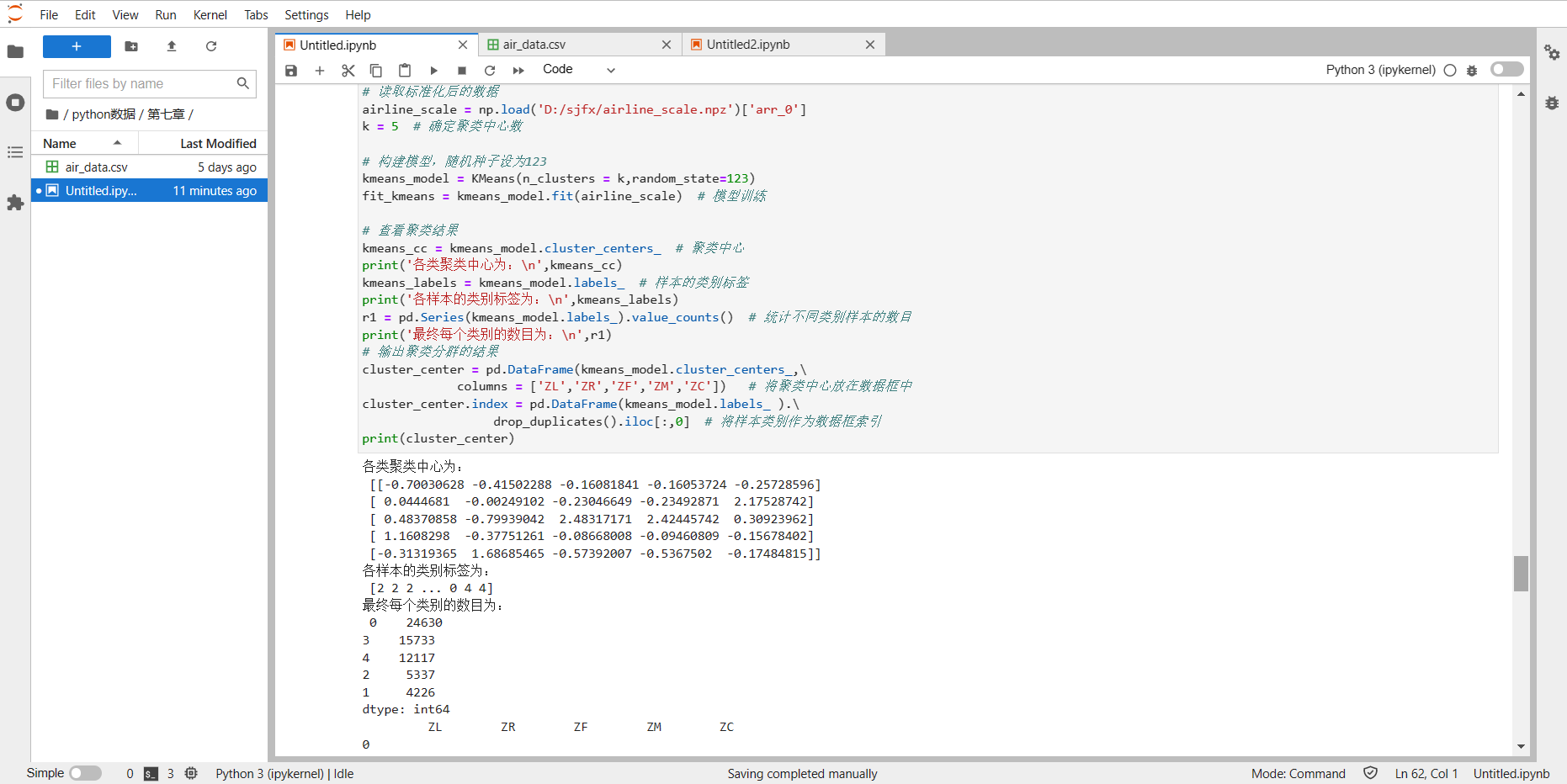Click Python 3 (ipykernel) | Idle status
This screenshot has height=784, width=1567.
pyautogui.click(x=284, y=774)
